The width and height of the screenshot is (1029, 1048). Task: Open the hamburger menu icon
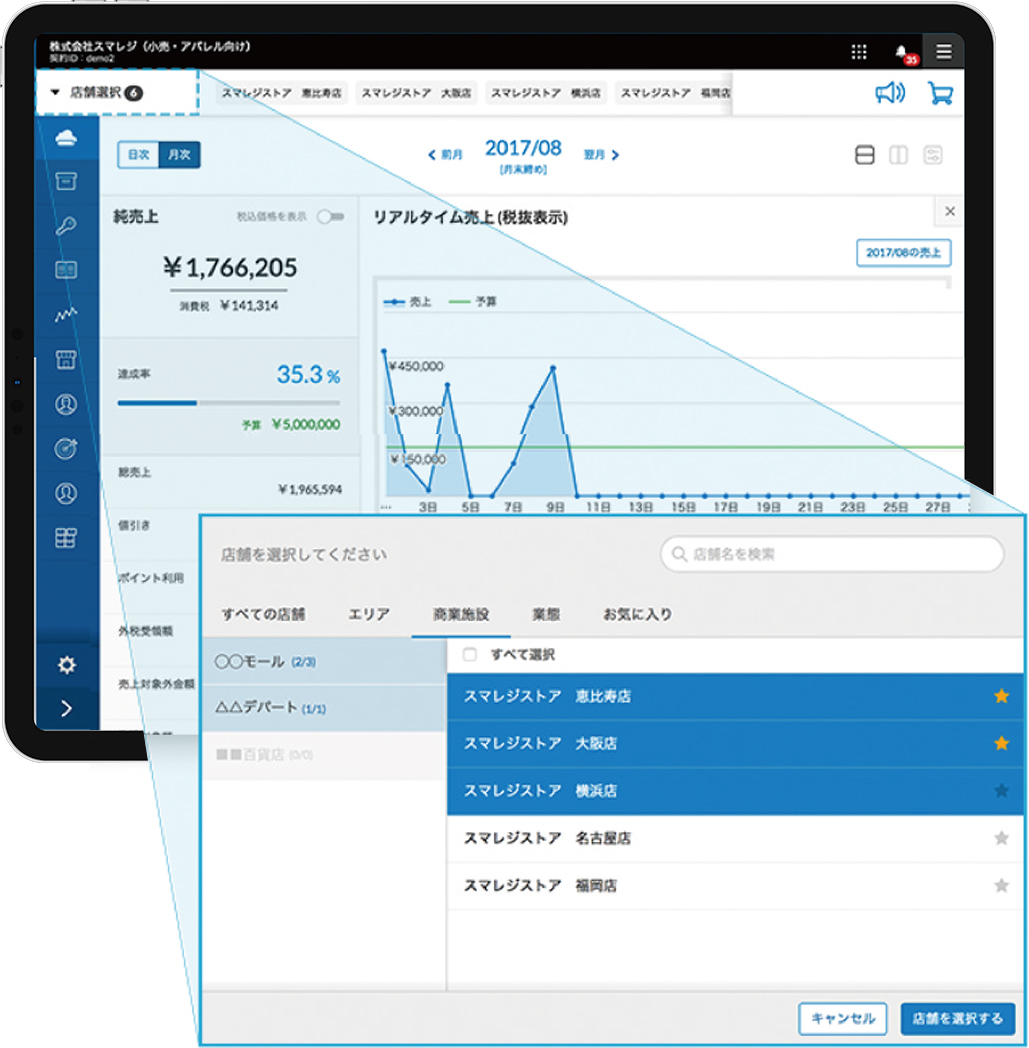(944, 52)
